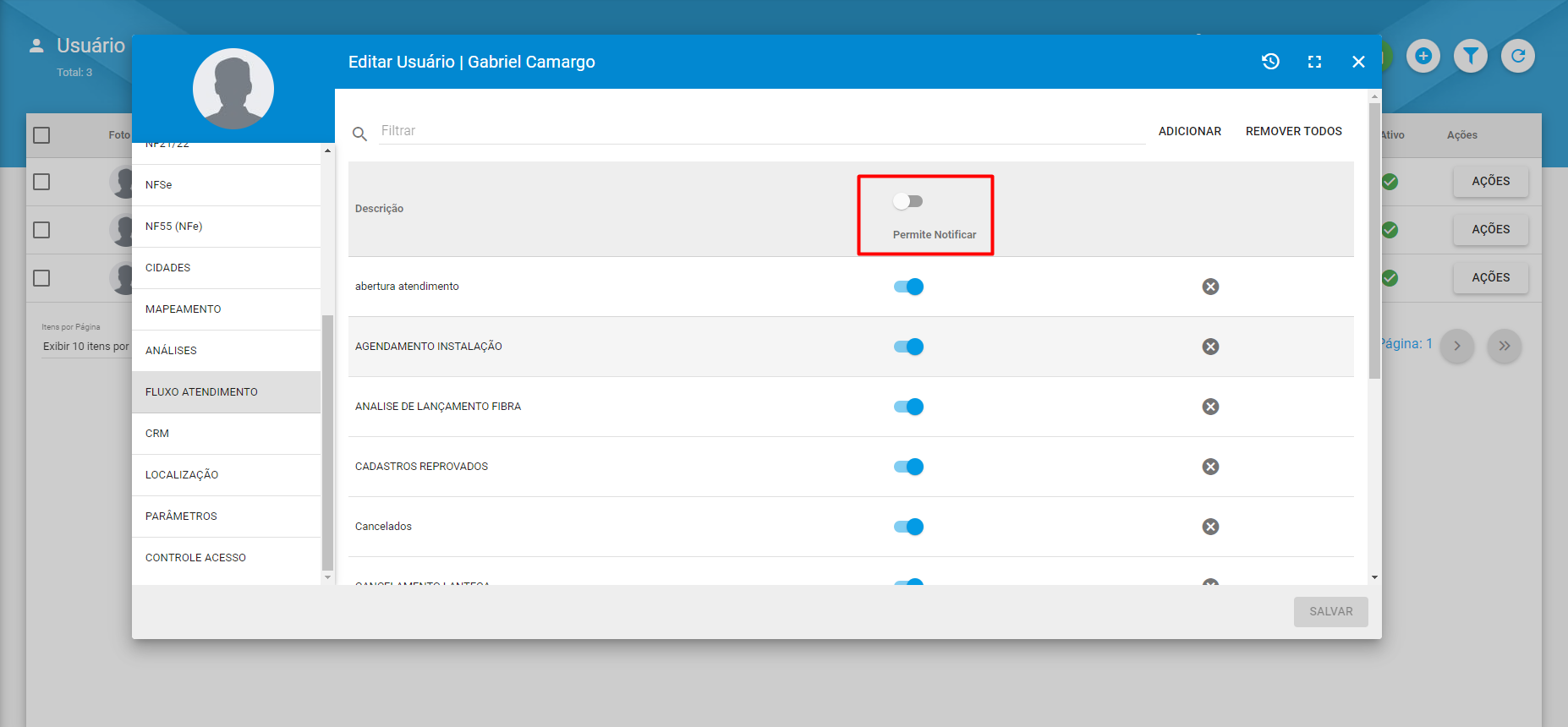Select FLUXO ATENDIMENTO in the sidebar

click(x=226, y=392)
